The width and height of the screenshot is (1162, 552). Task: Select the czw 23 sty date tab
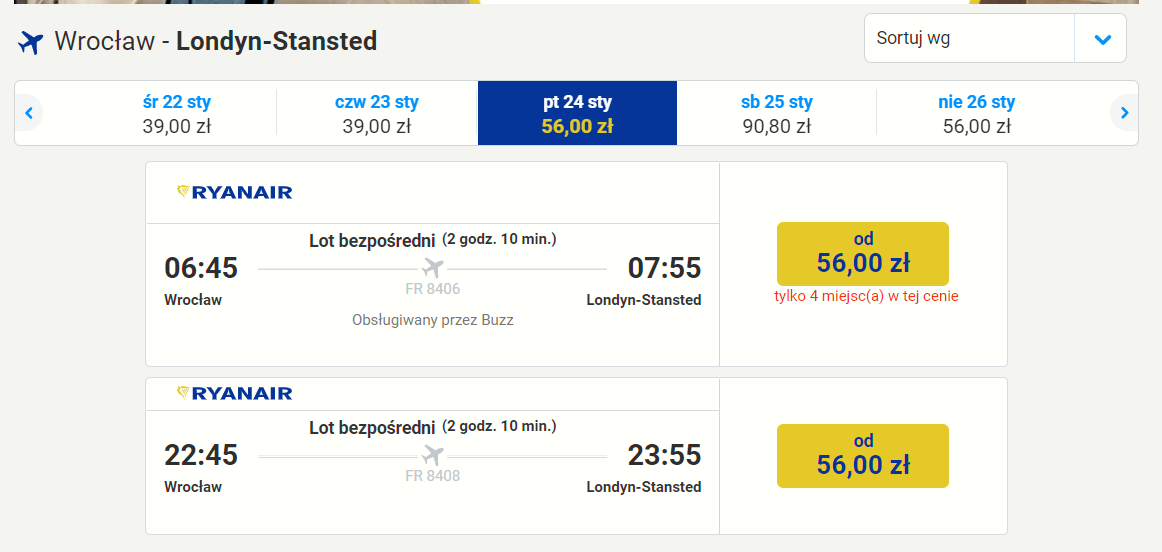376,113
